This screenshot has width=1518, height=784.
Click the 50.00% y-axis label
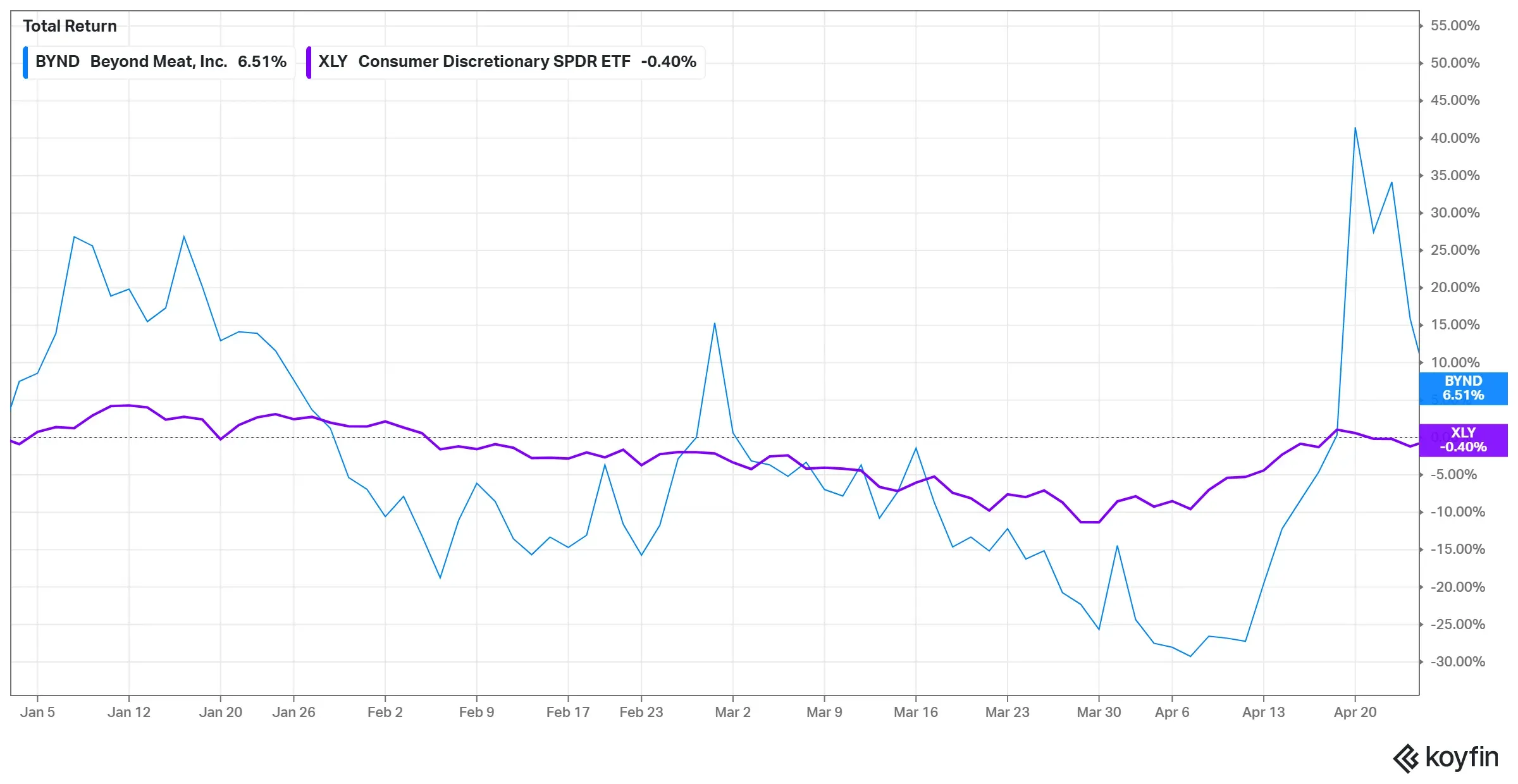pos(1455,63)
